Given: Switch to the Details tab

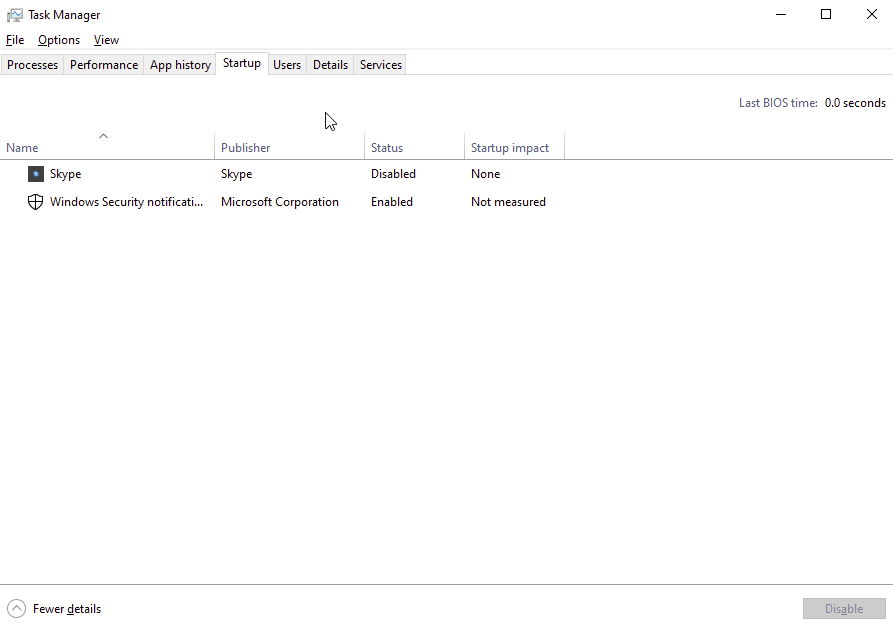Looking at the screenshot, I should 330,65.
